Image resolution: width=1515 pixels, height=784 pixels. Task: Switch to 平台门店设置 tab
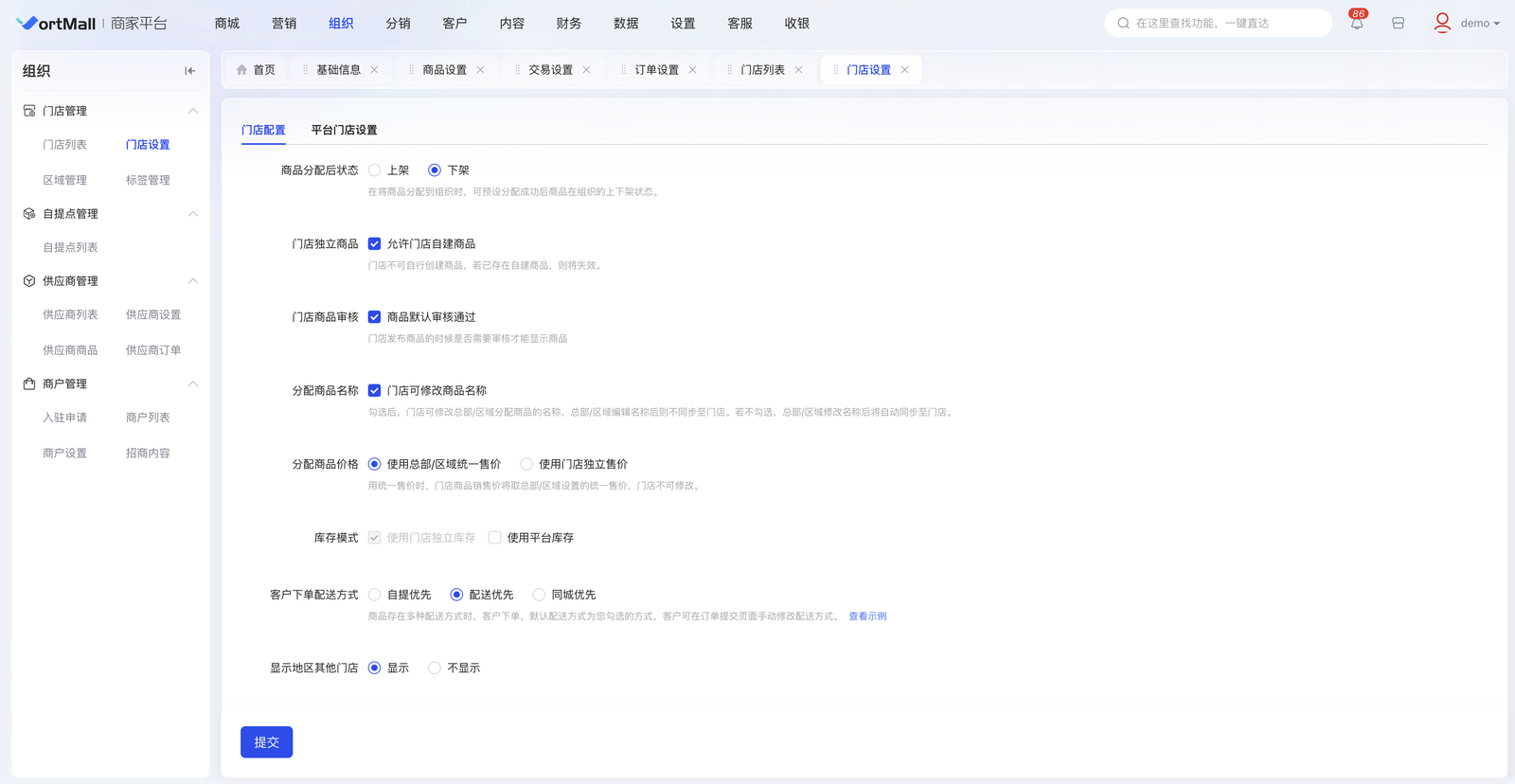(344, 130)
